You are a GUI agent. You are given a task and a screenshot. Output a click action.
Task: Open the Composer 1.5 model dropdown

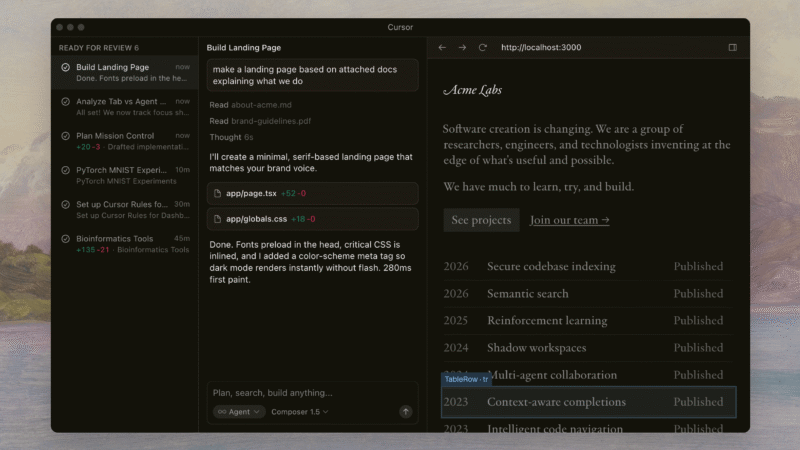pos(300,411)
